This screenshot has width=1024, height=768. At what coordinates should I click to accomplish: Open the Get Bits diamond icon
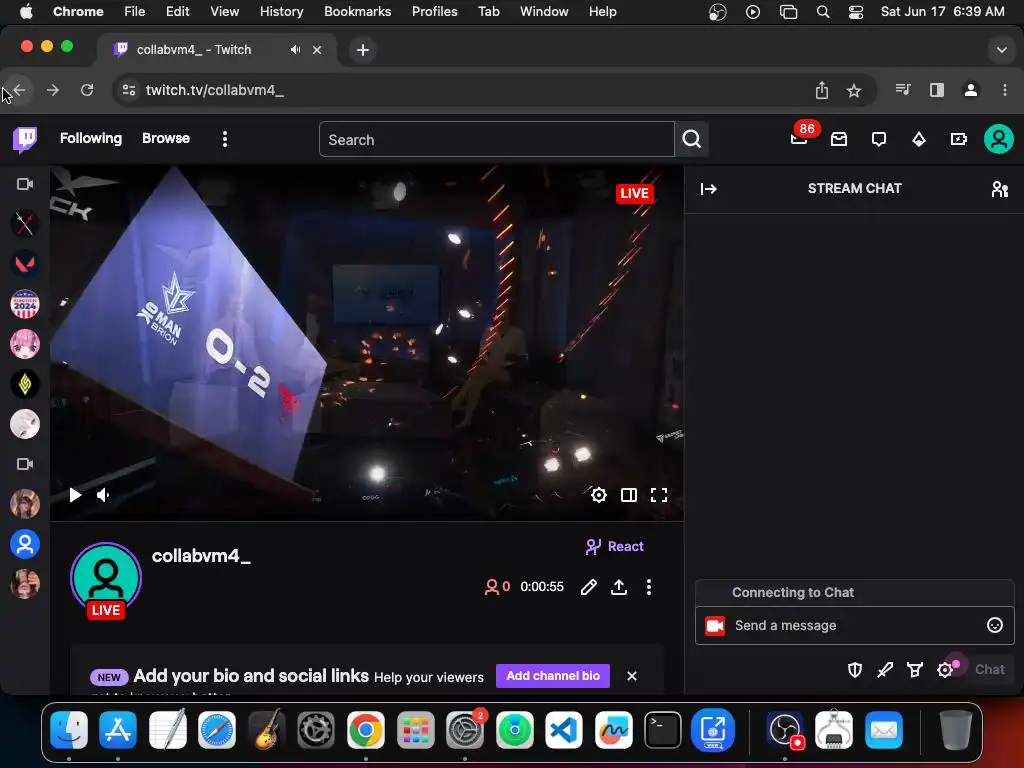pyautogui.click(x=919, y=139)
